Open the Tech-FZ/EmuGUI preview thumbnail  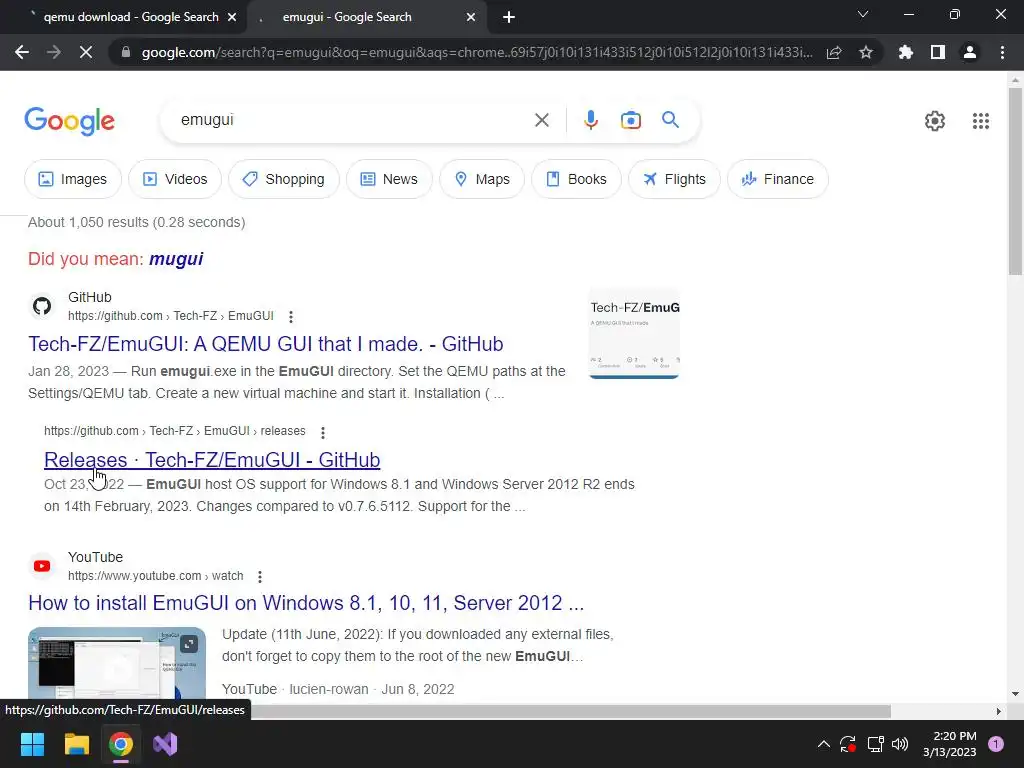[x=634, y=334]
